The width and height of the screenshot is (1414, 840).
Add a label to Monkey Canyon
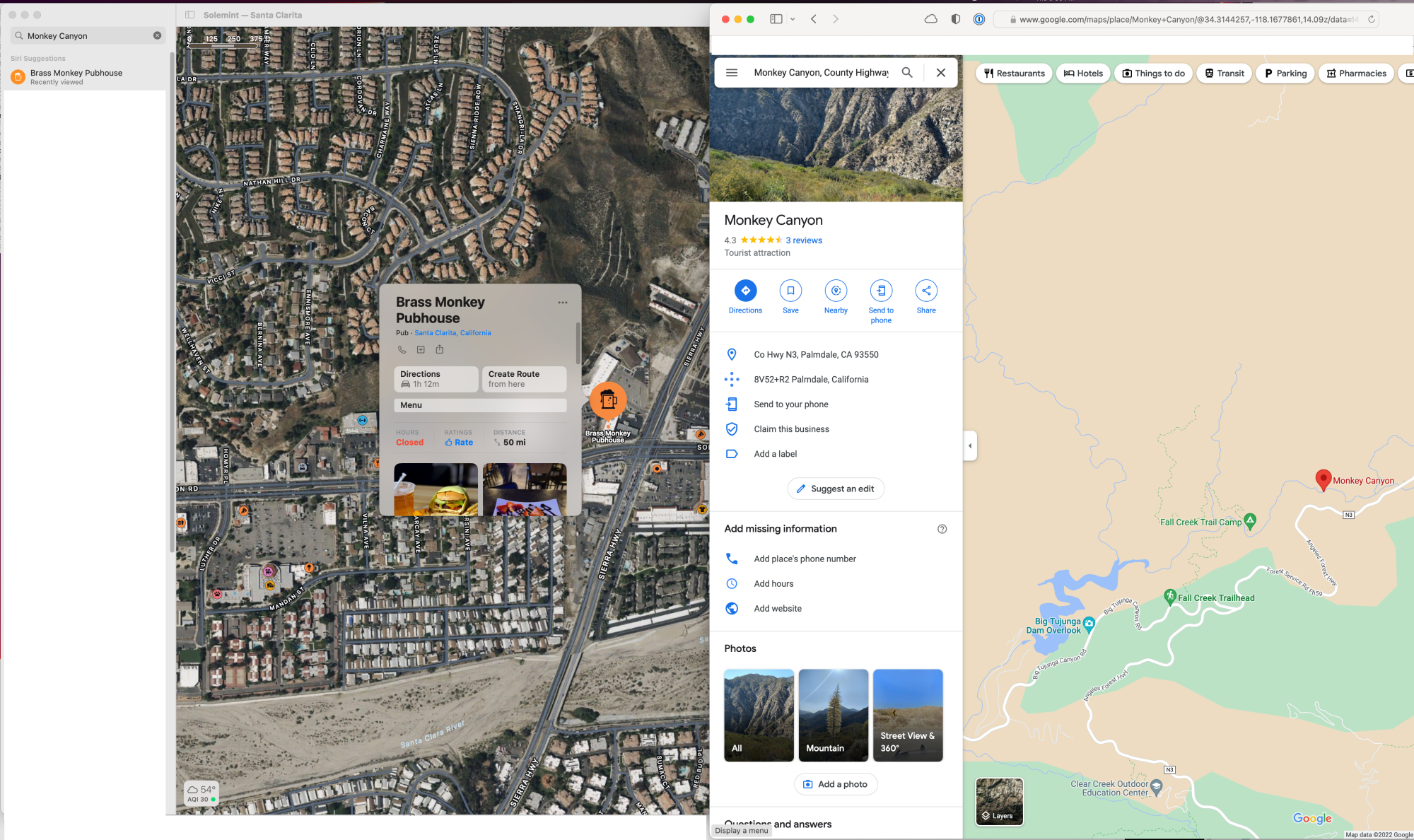coord(836,454)
